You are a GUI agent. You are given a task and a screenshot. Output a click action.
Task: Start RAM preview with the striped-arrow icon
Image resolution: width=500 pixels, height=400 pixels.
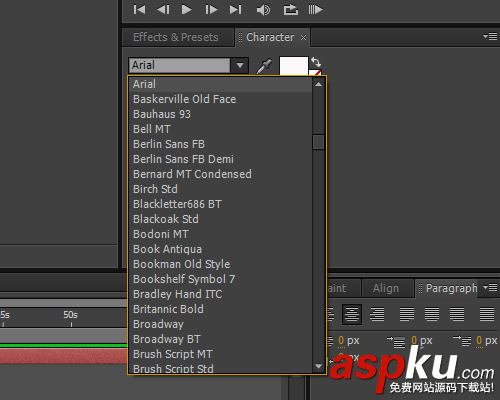(x=315, y=9)
